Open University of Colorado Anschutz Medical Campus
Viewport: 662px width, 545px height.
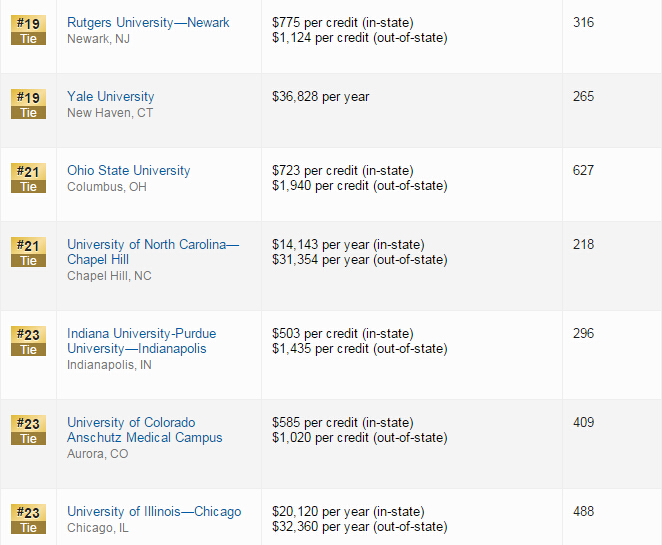tap(144, 430)
